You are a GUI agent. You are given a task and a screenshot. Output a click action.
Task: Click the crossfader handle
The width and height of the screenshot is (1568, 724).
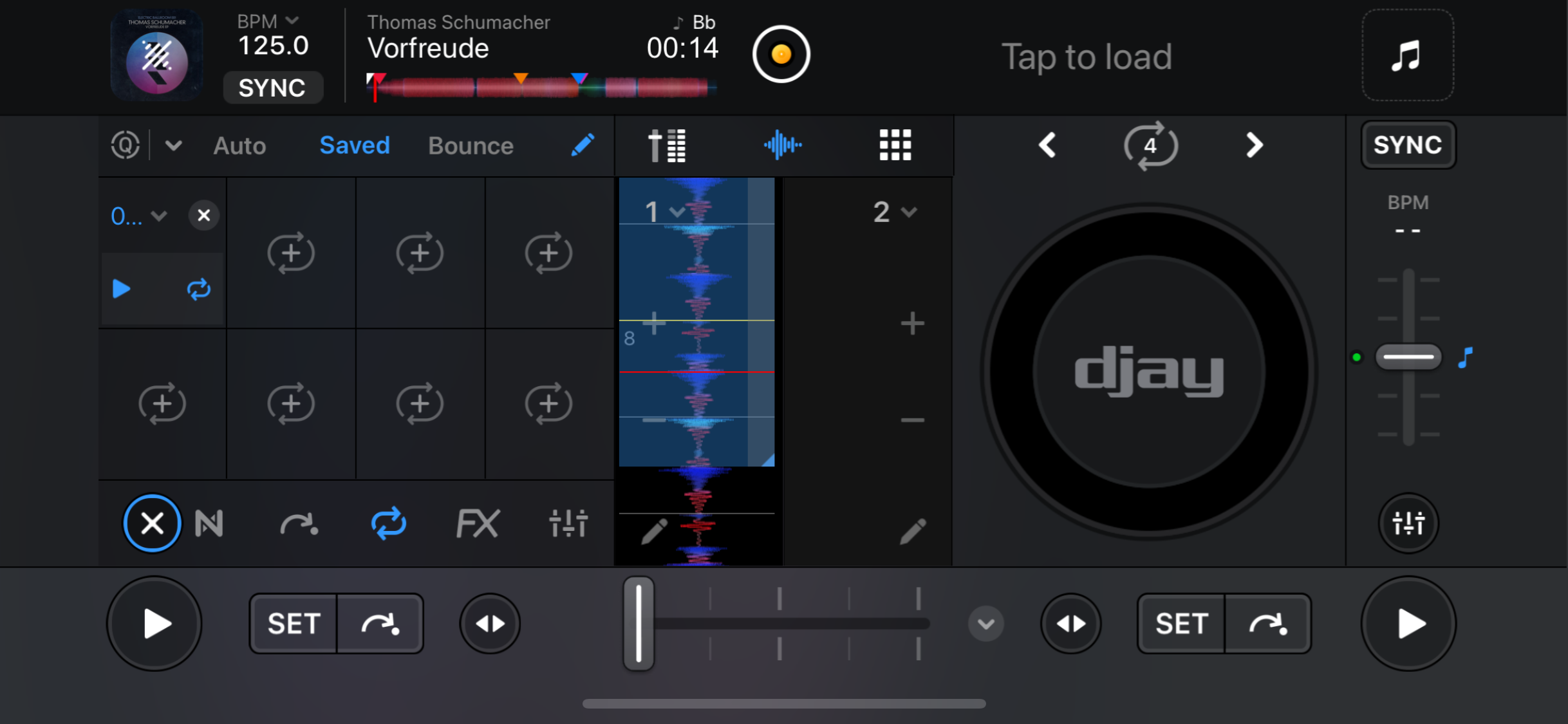(639, 624)
